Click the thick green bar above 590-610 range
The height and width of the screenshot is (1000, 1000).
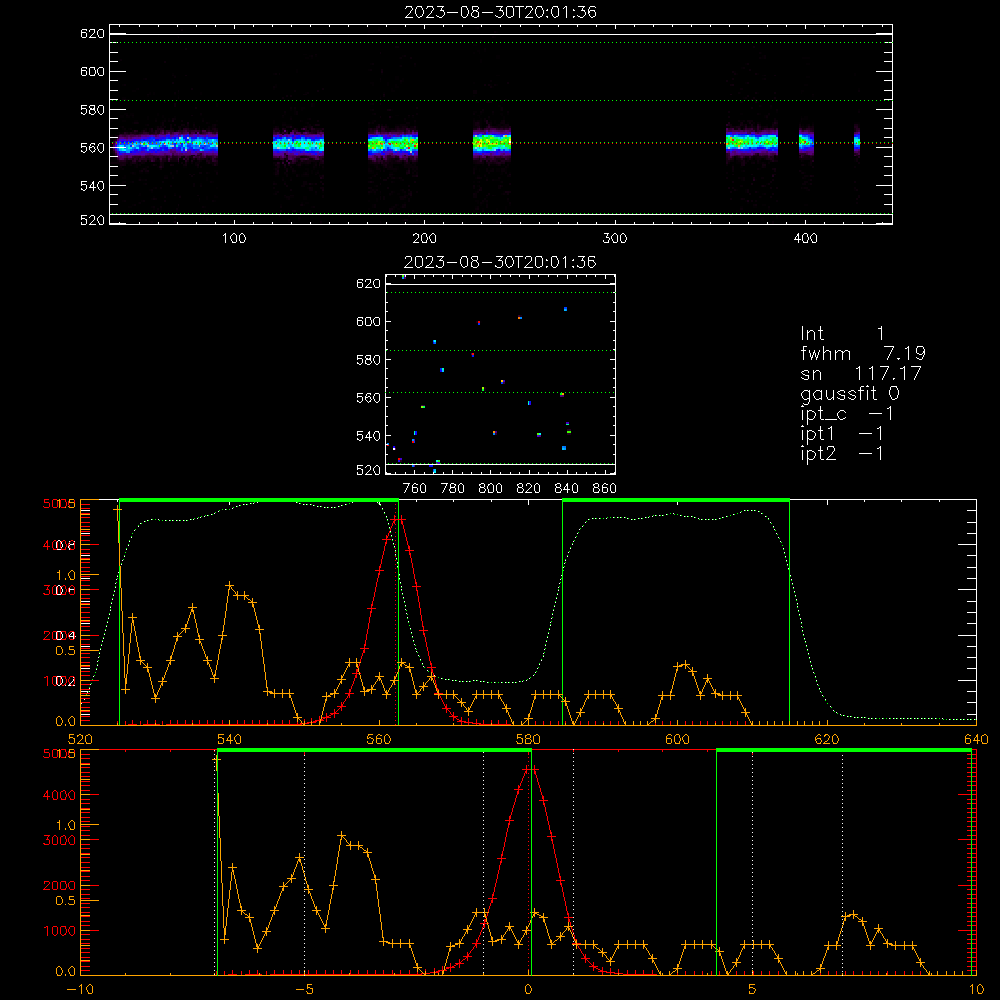(x=676, y=500)
